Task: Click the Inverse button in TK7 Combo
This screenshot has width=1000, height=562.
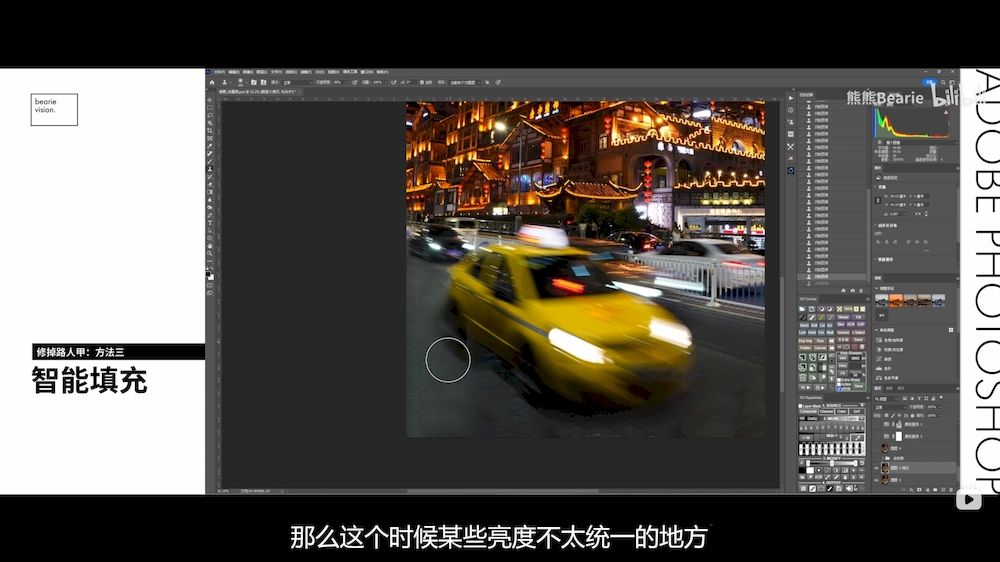Action: click(843, 332)
